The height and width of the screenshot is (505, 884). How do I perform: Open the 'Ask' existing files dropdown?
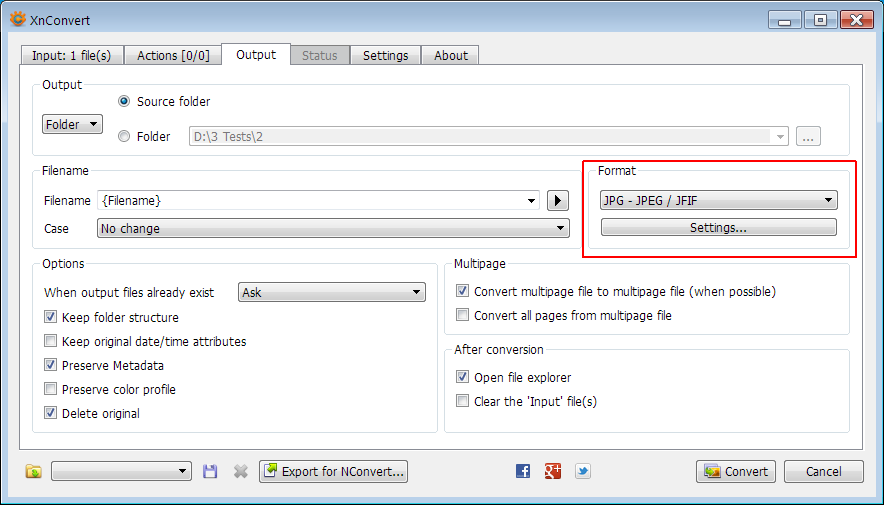(x=332, y=293)
